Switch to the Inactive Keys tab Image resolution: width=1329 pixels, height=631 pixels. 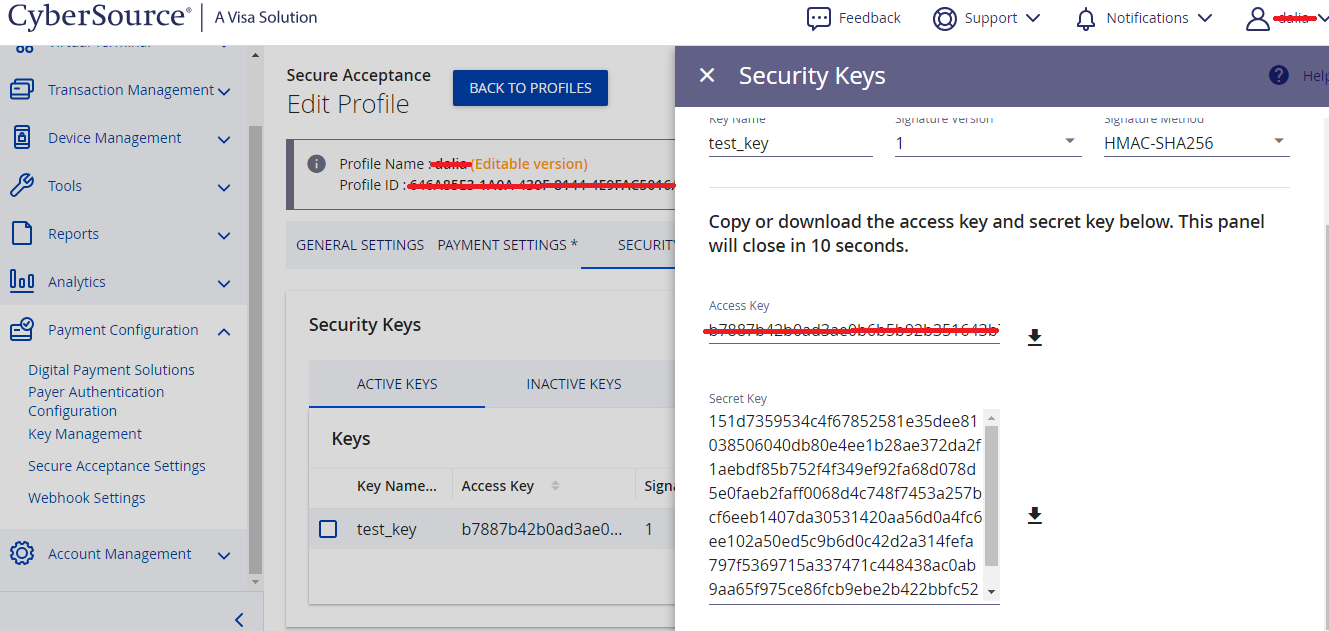point(574,384)
